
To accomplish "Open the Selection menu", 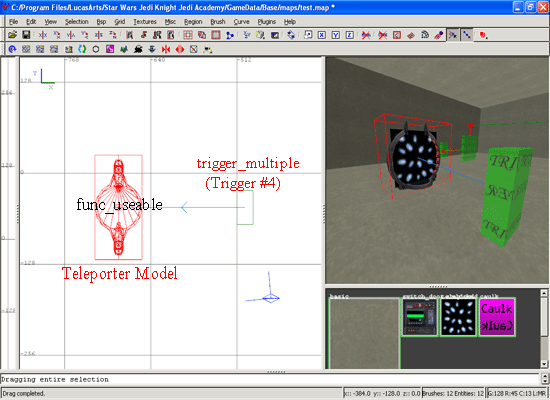I will pyautogui.click(x=76, y=22).
